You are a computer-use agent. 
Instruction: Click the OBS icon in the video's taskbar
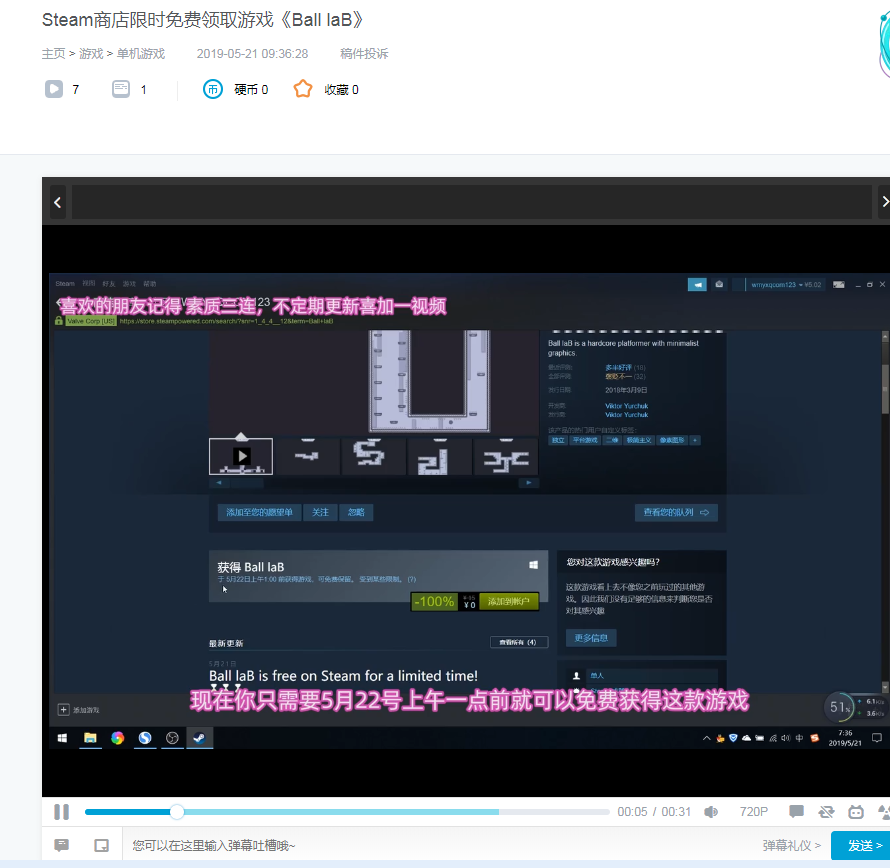coord(172,737)
